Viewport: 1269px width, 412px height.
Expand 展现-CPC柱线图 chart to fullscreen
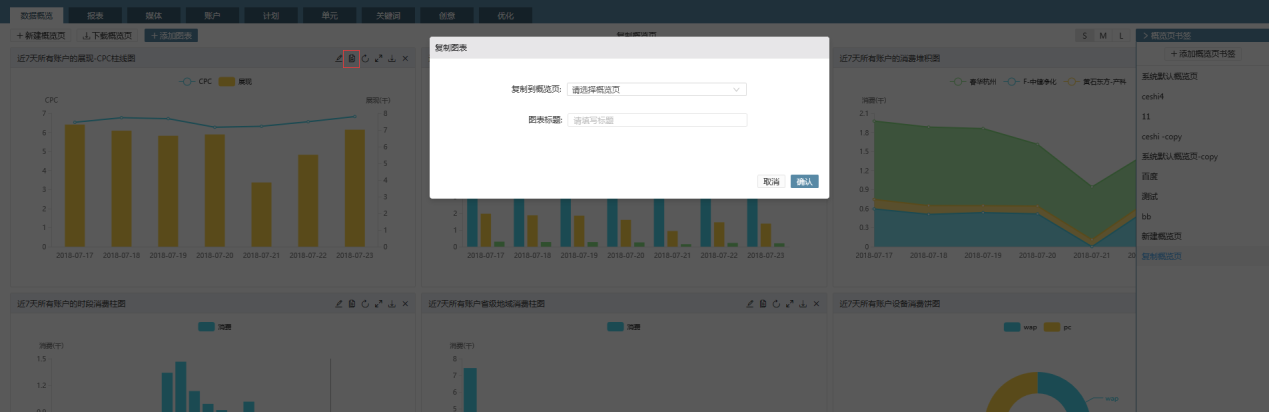378,59
